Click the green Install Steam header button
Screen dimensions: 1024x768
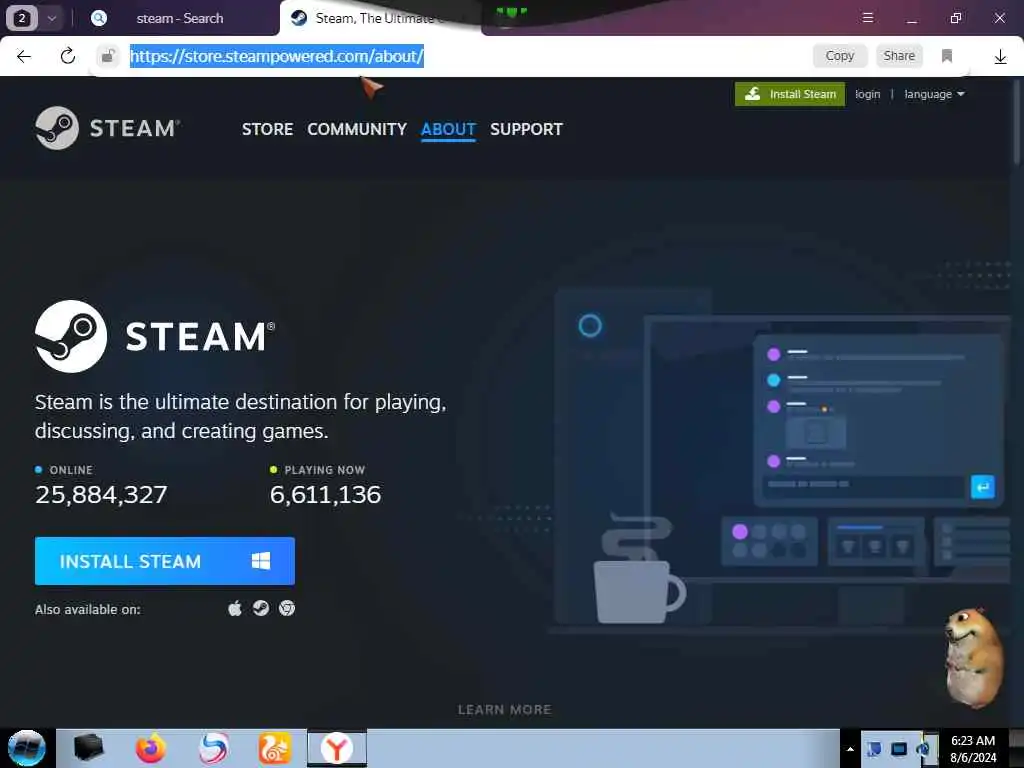[790, 94]
